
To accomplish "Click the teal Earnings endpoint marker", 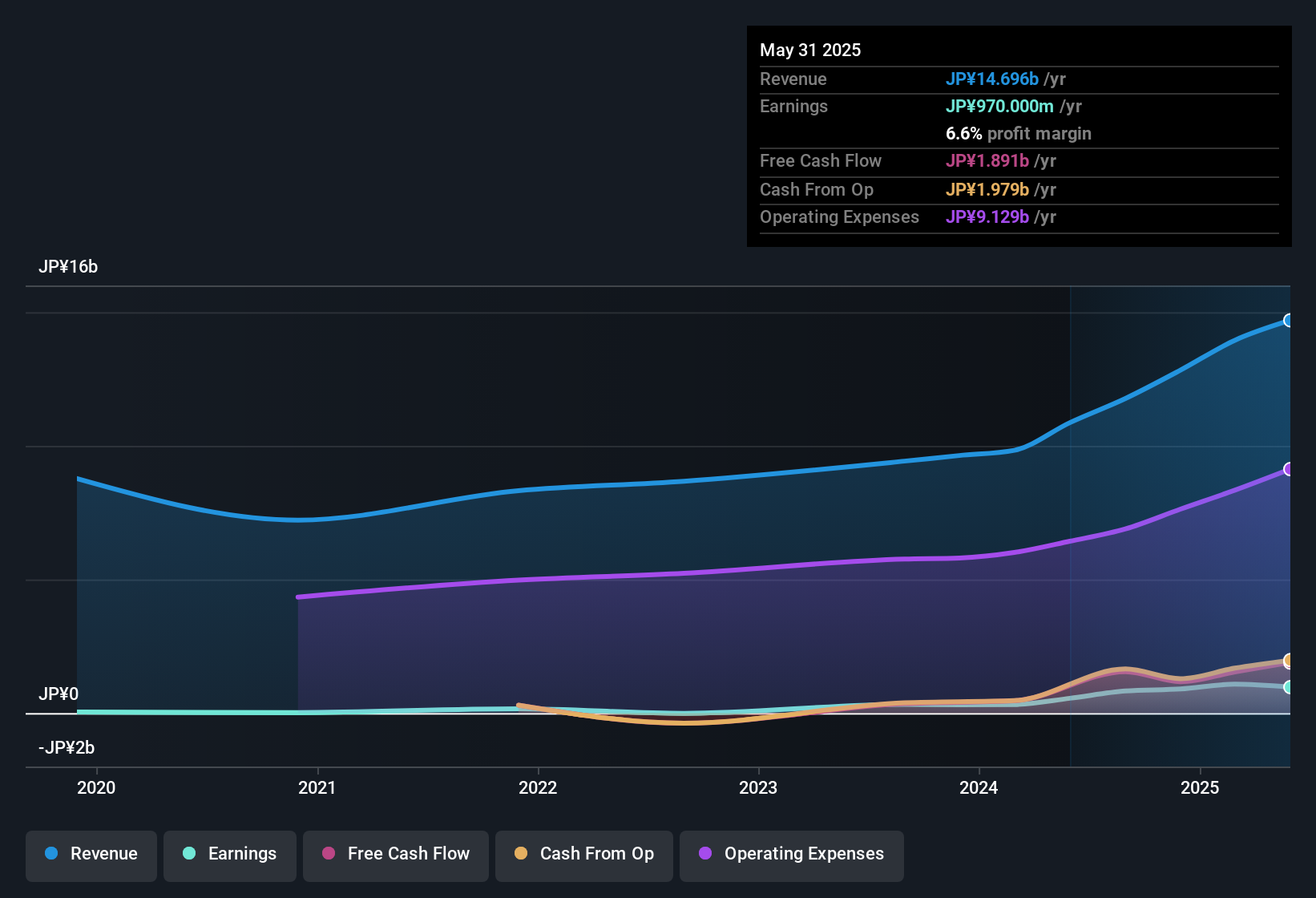I will [x=1289, y=687].
